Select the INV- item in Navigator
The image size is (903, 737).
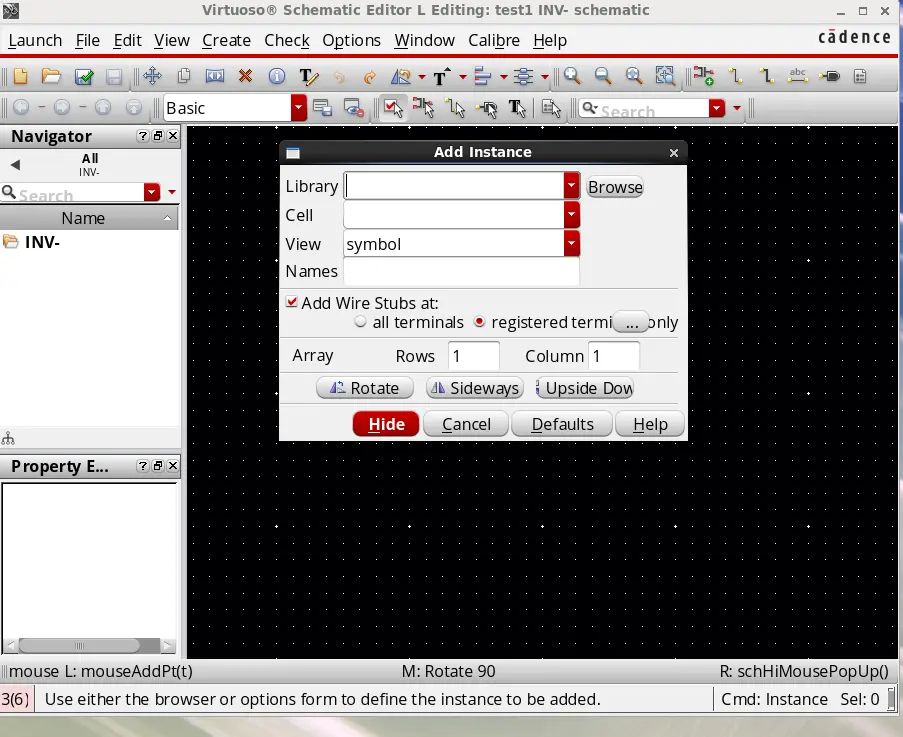42,242
